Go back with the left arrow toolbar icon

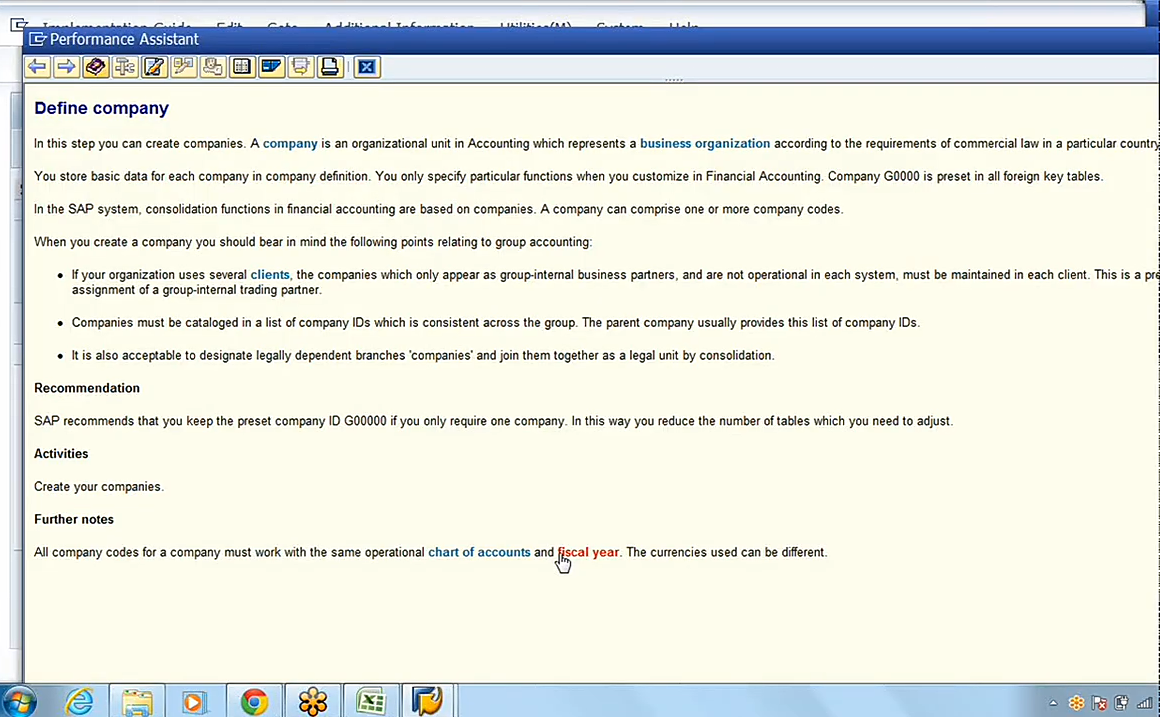click(x=37, y=67)
